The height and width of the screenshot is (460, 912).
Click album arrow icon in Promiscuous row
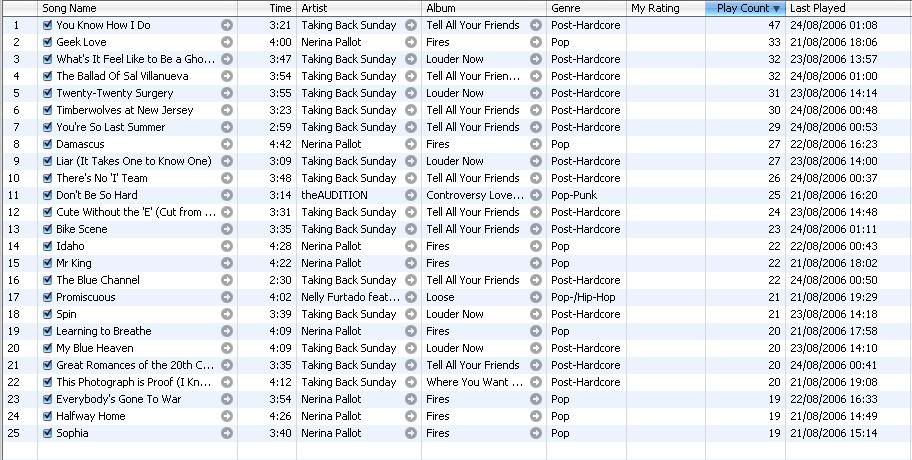(x=536, y=297)
